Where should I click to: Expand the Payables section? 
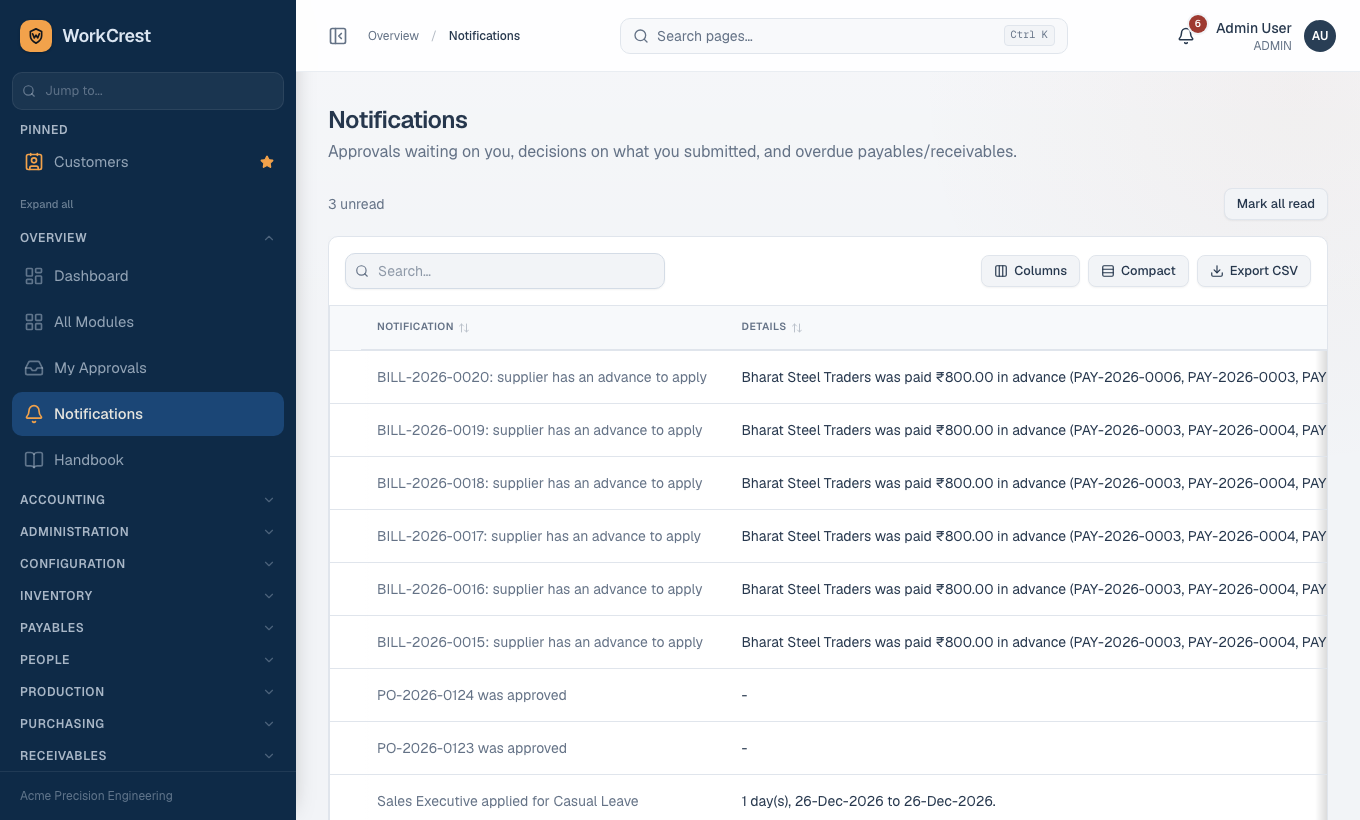[148, 628]
